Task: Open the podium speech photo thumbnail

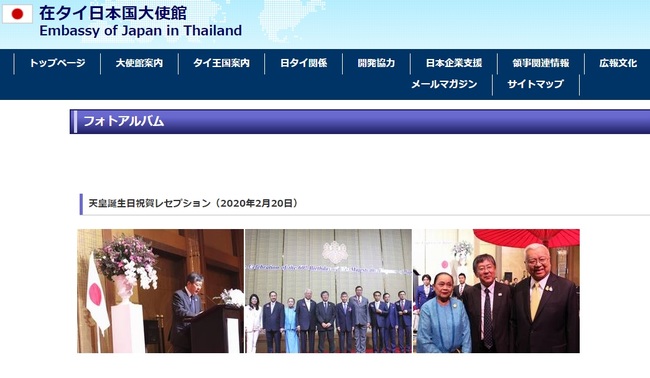Action: (x=160, y=291)
